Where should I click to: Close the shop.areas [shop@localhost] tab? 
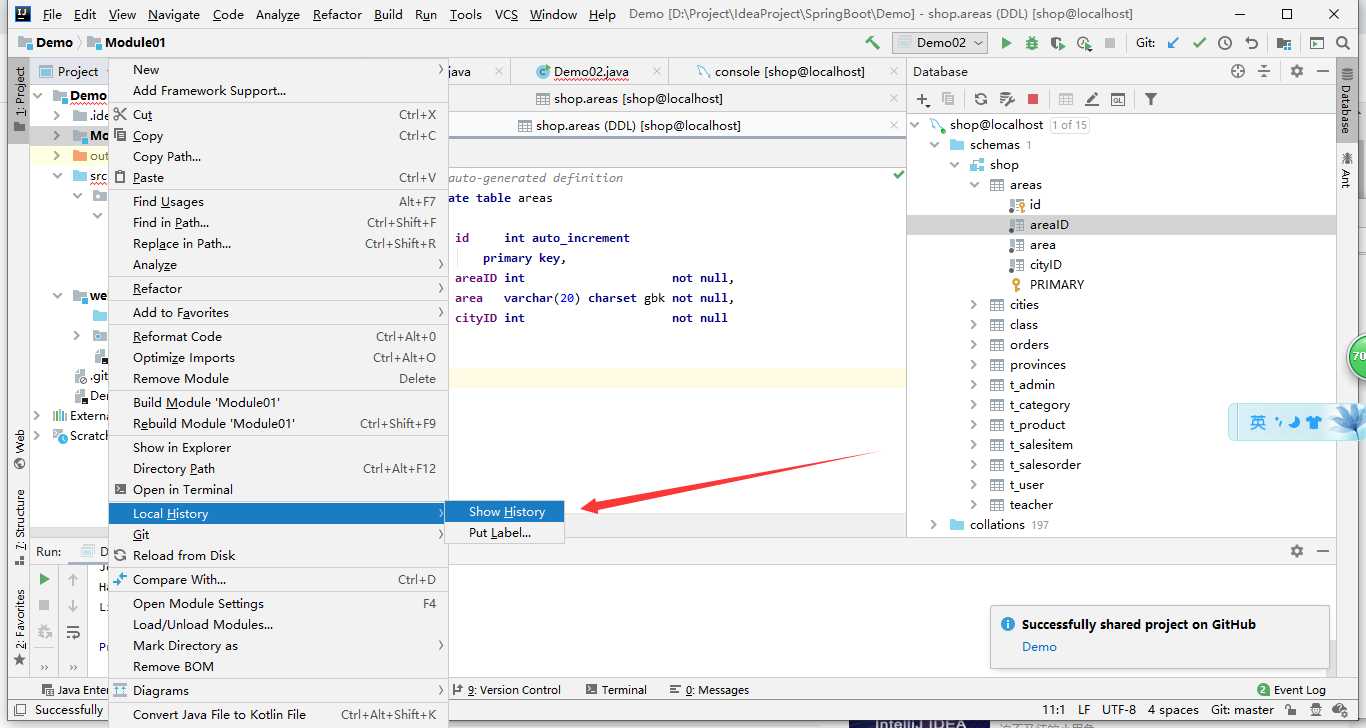pos(894,98)
